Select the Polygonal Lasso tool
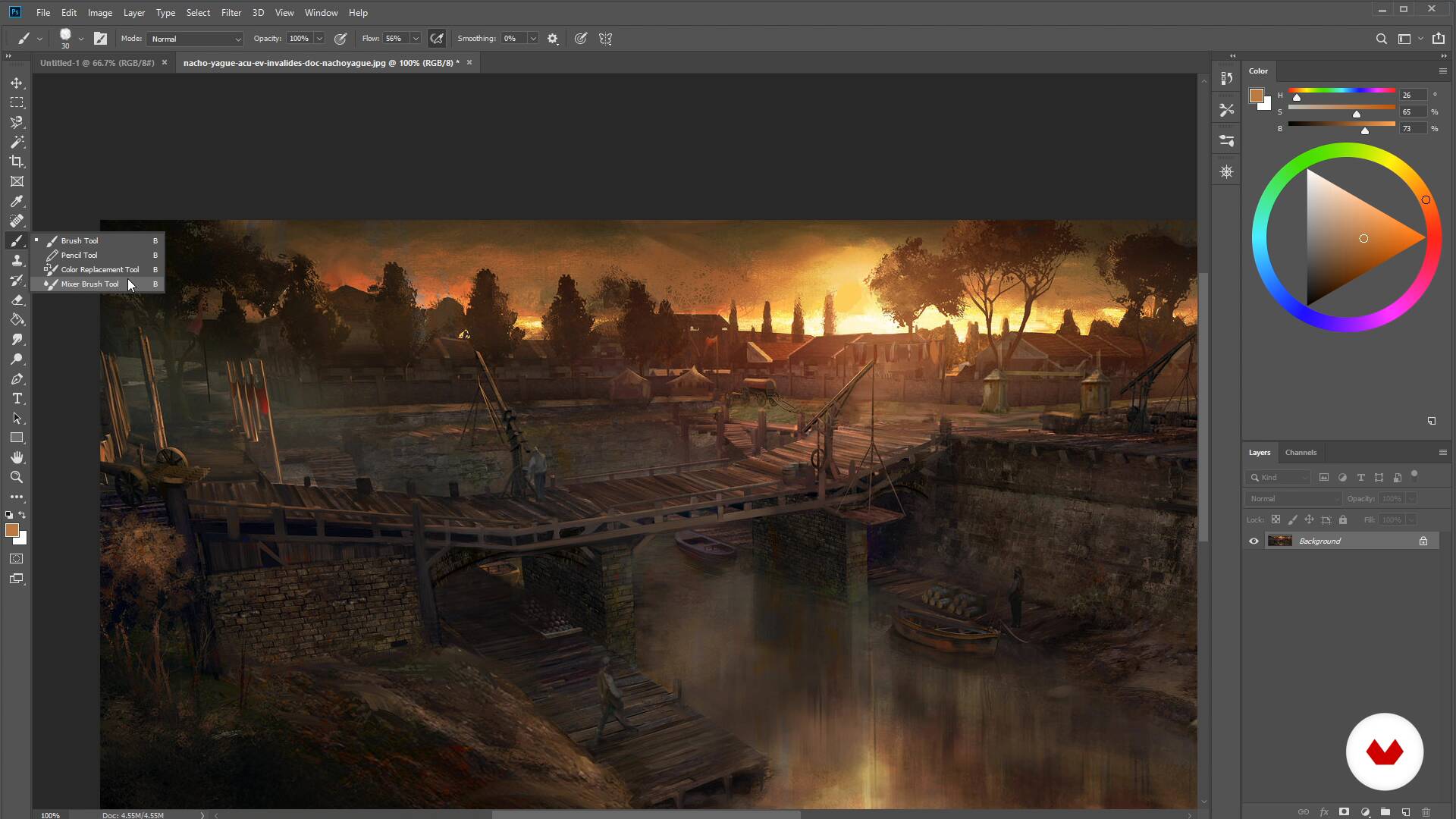Screen dimensions: 1456x819 pyautogui.click(x=17, y=122)
